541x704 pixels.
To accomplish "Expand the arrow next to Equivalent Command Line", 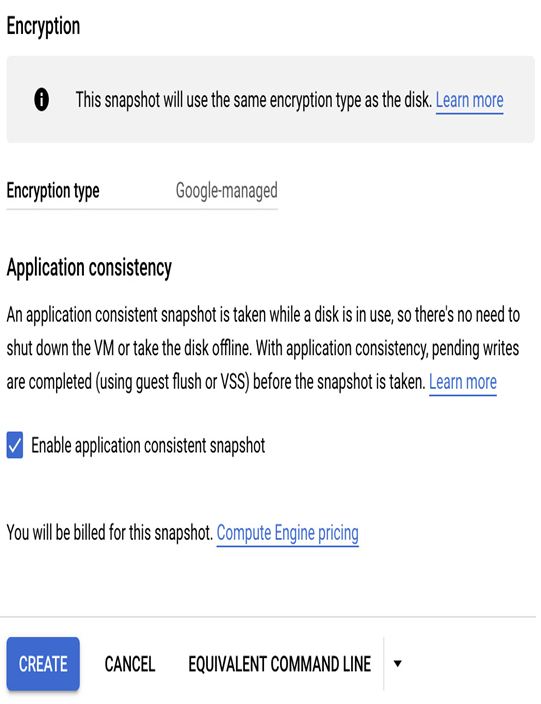I will coord(397,664).
